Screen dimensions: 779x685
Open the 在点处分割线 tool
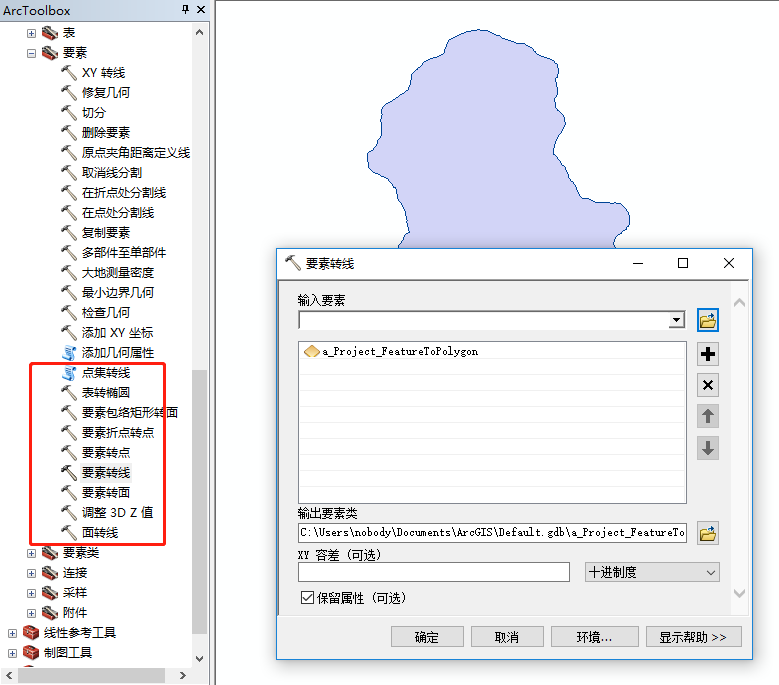pyautogui.click(x=118, y=213)
